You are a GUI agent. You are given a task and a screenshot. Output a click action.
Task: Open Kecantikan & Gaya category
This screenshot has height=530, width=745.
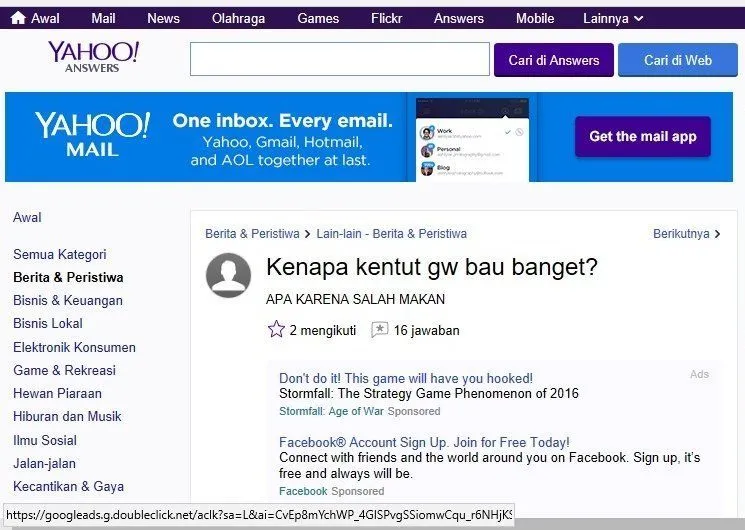69,486
